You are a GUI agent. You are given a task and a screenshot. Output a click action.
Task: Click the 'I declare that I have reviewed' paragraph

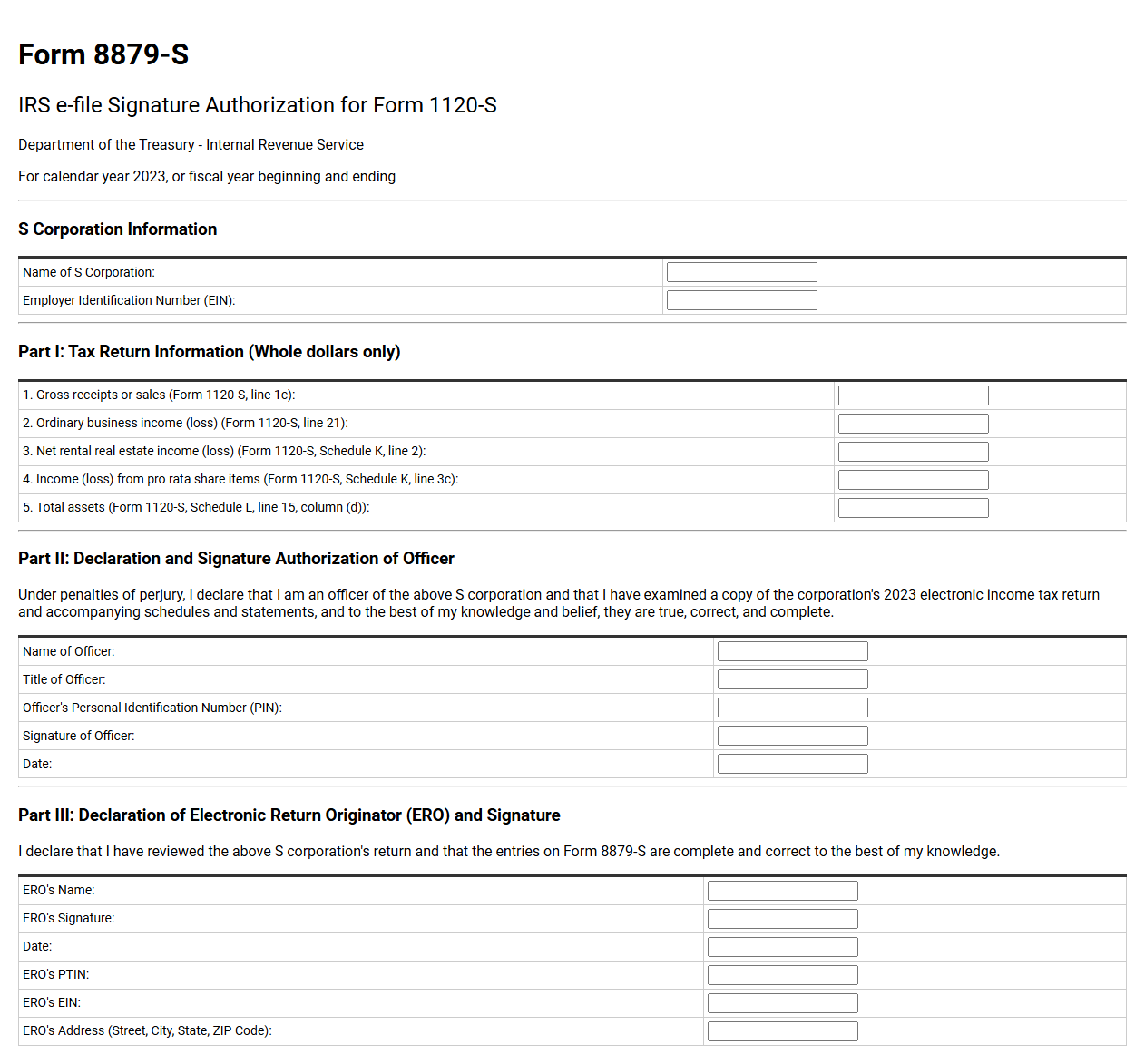coord(509,852)
